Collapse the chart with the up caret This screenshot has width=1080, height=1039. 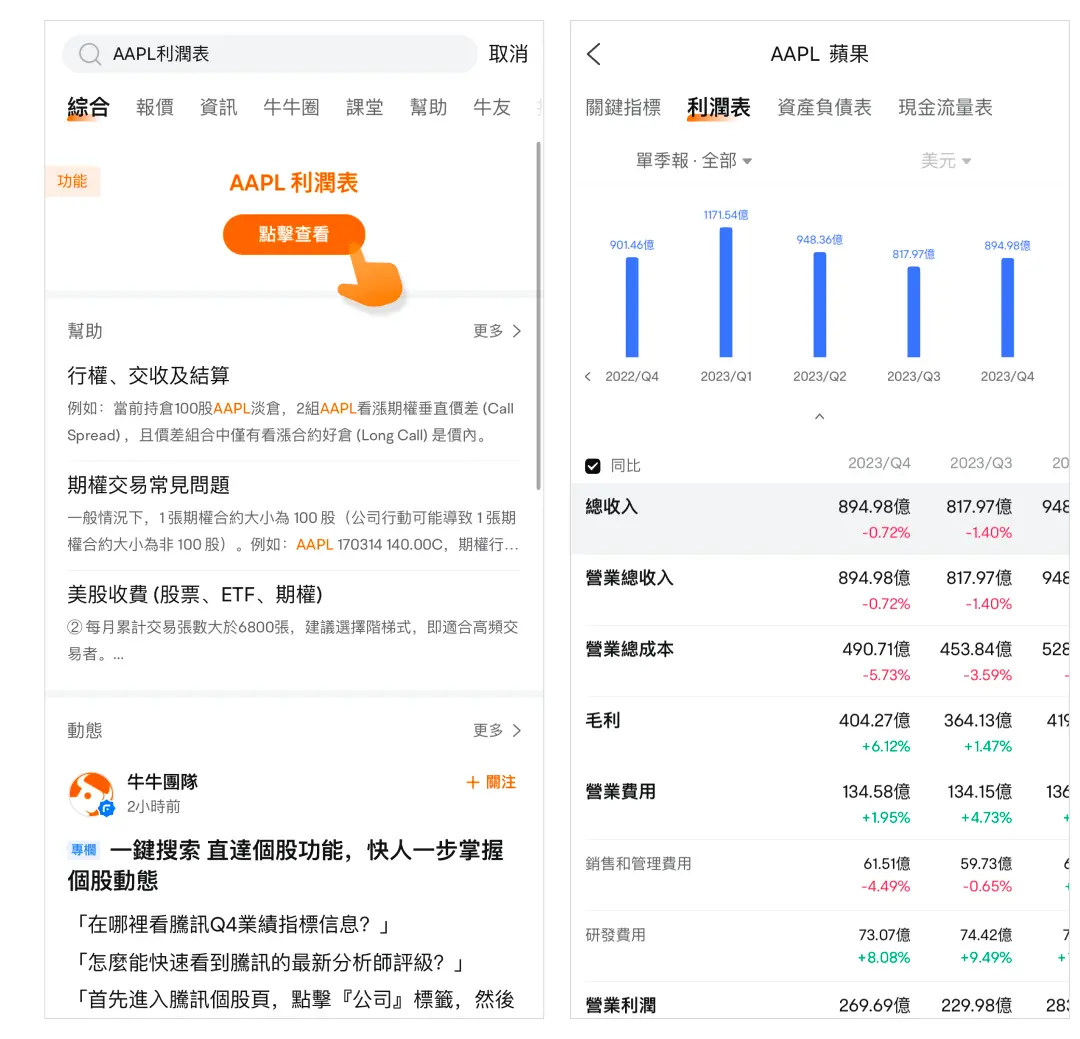[x=819, y=416]
